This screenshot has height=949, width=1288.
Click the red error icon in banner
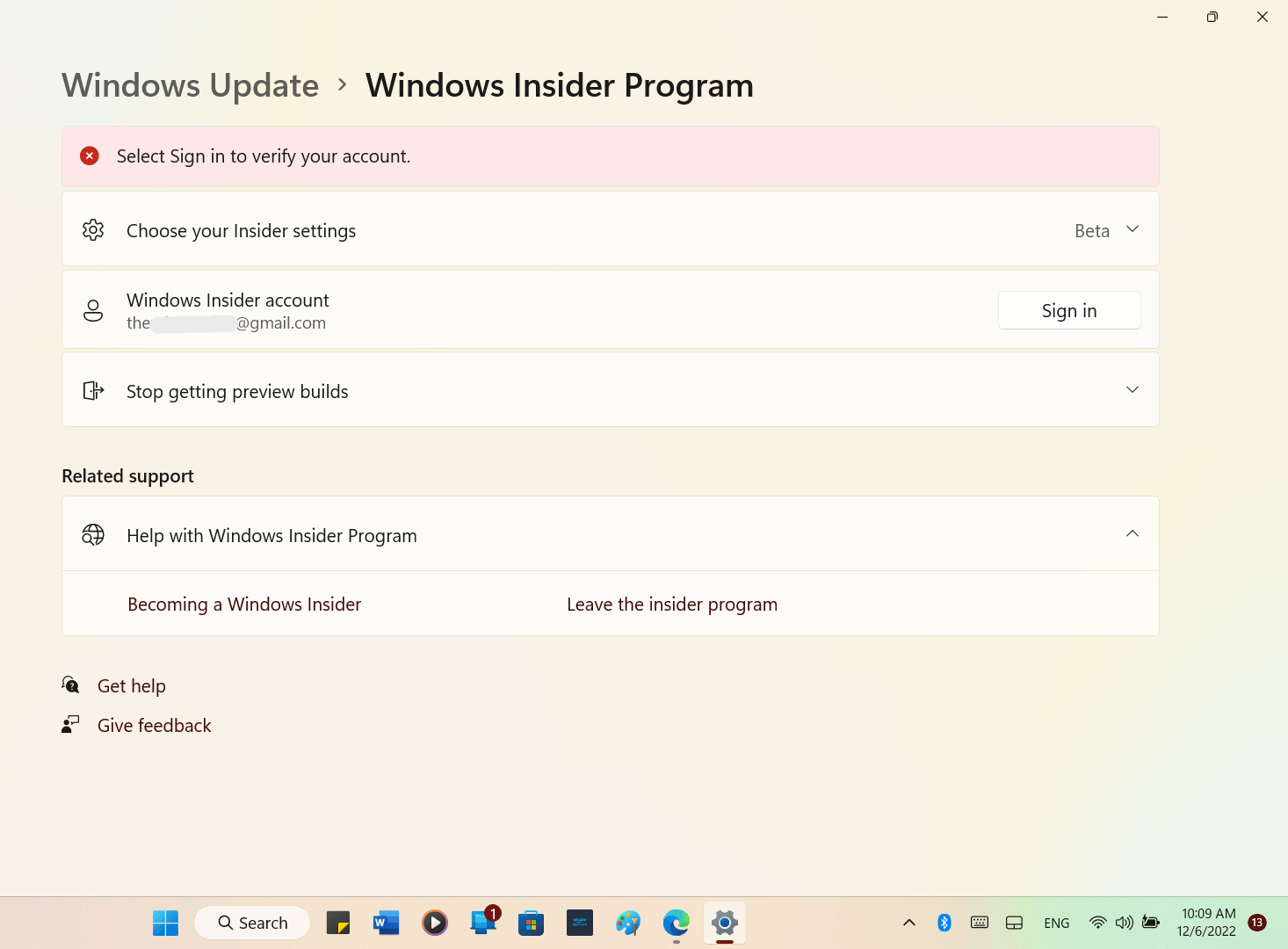coord(90,156)
